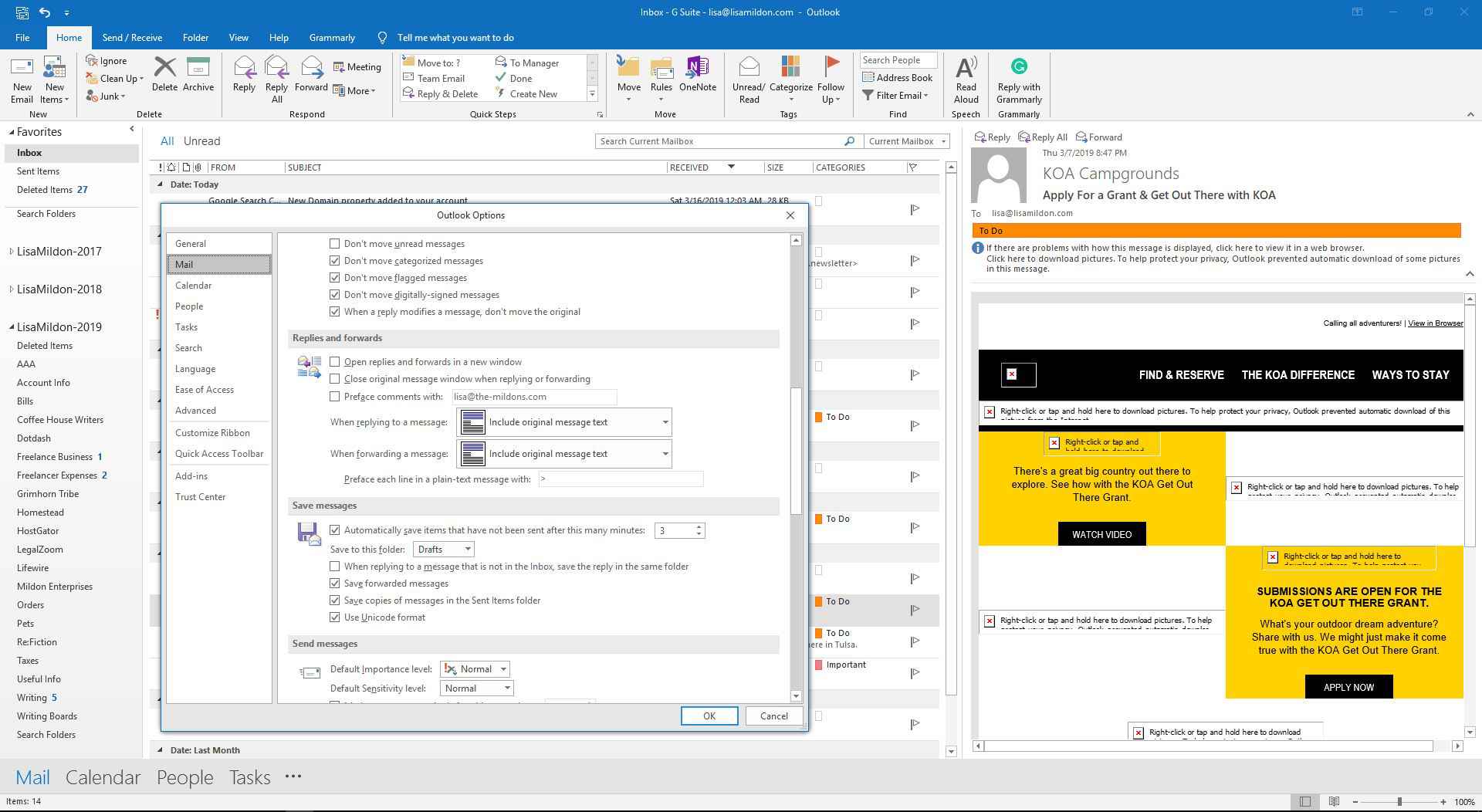Open Default Sensitivity level dropdown

(477, 689)
